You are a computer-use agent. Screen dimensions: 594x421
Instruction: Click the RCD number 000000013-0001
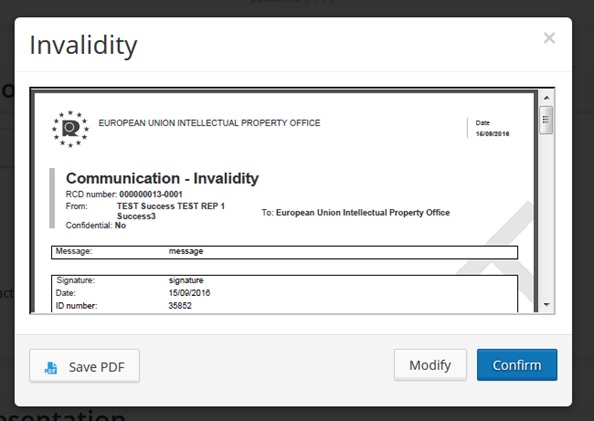click(151, 194)
